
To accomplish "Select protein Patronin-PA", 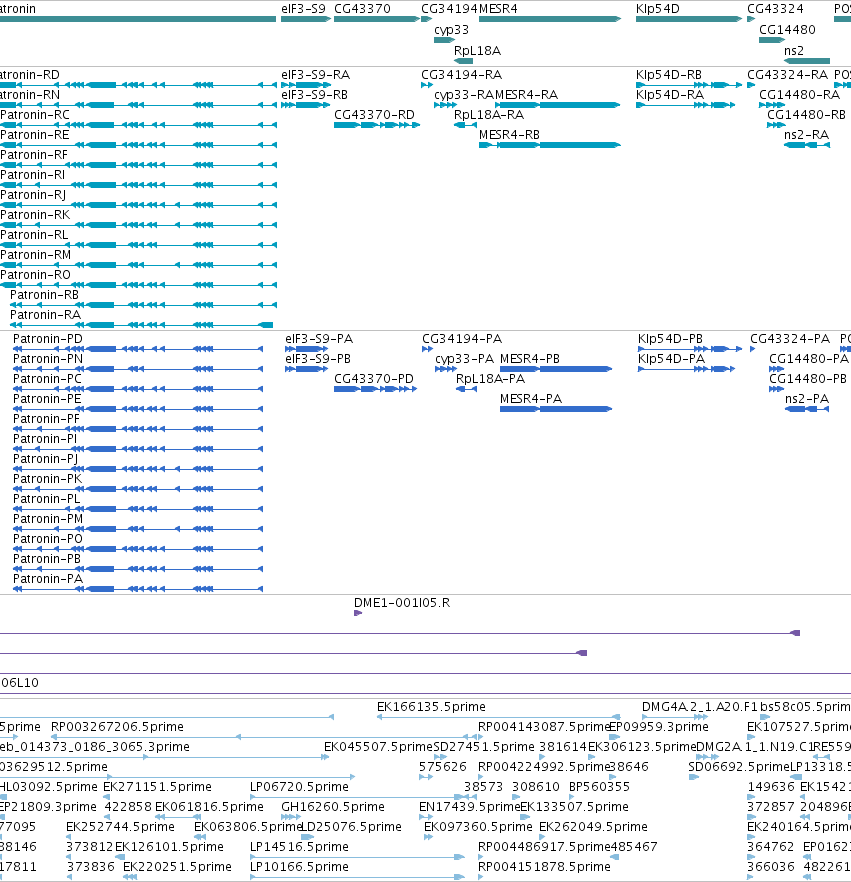I will point(48,579).
